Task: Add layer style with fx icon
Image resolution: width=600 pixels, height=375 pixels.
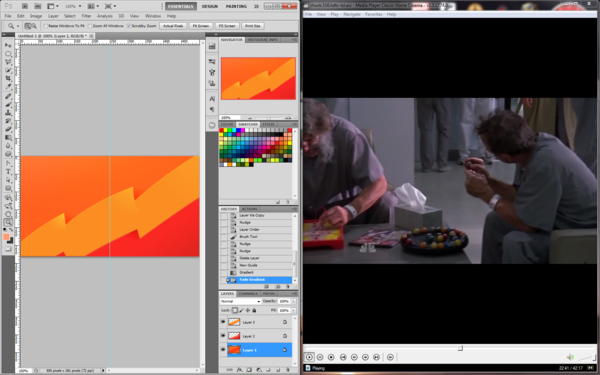Action: pos(240,370)
